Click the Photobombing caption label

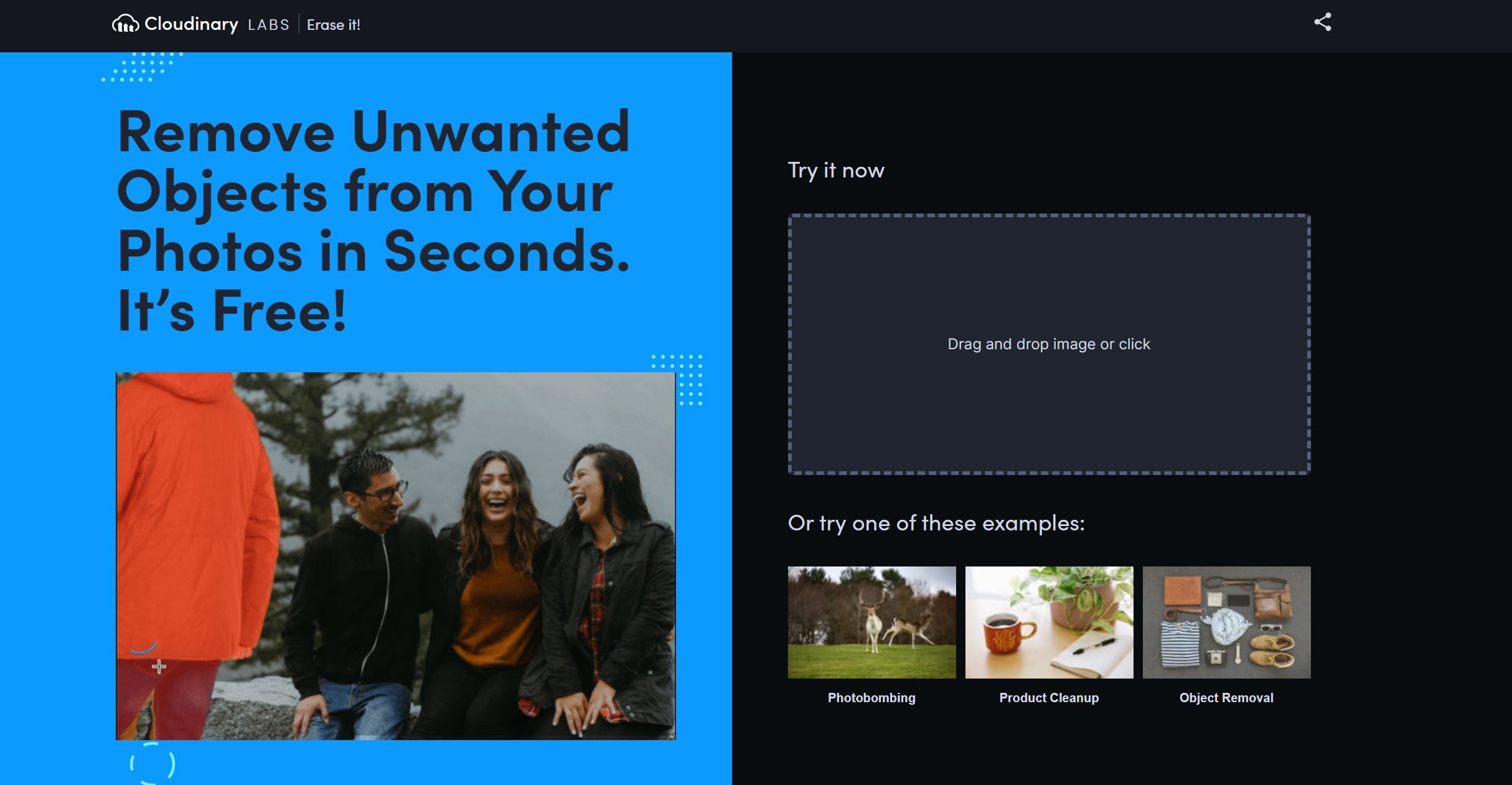[871, 698]
